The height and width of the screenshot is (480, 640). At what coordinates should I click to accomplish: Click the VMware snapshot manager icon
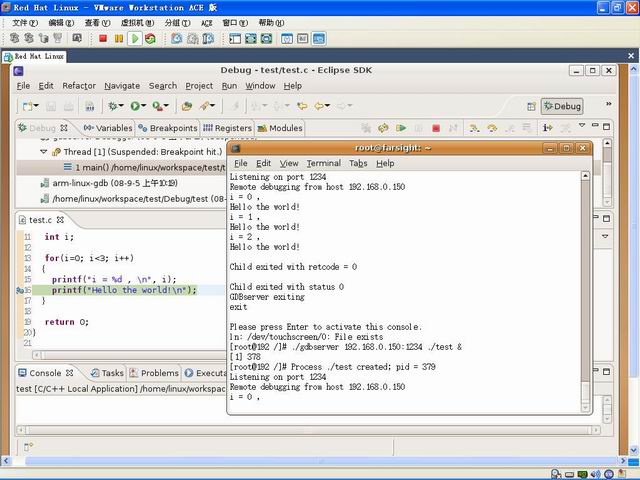(x=208, y=39)
